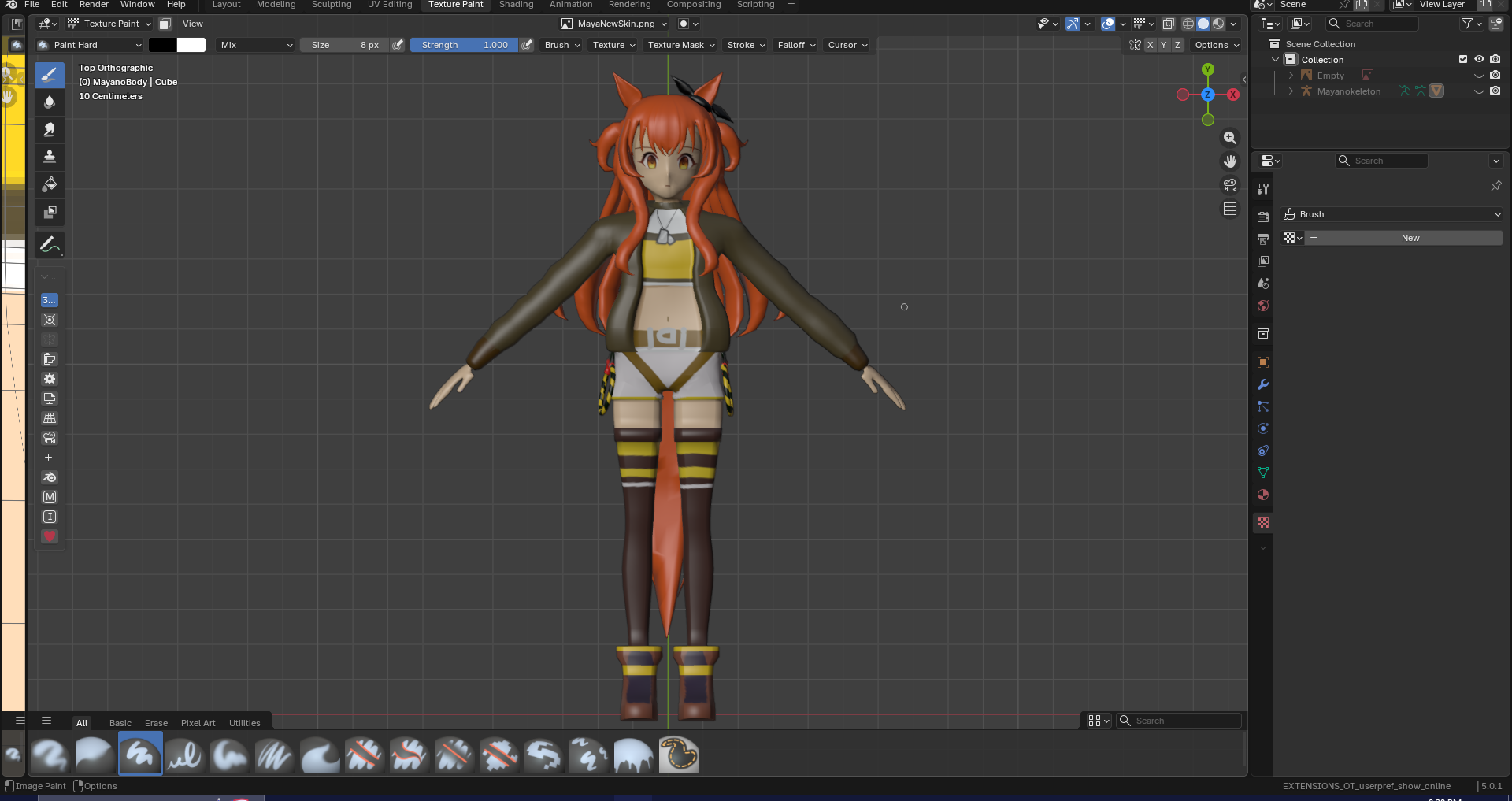Click the toggle camera view icon
Image resolution: width=1512 pixels, height=801 pixels.
1229,185
